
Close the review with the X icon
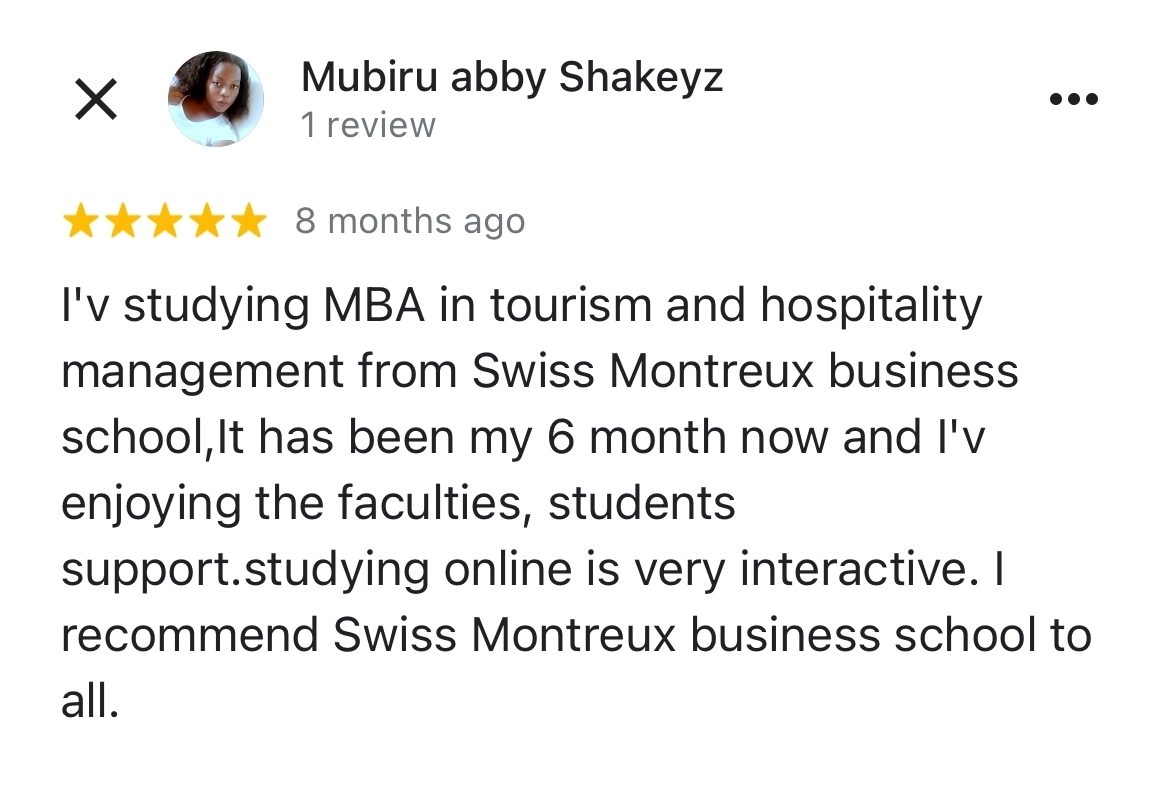[x=96, y=100]
